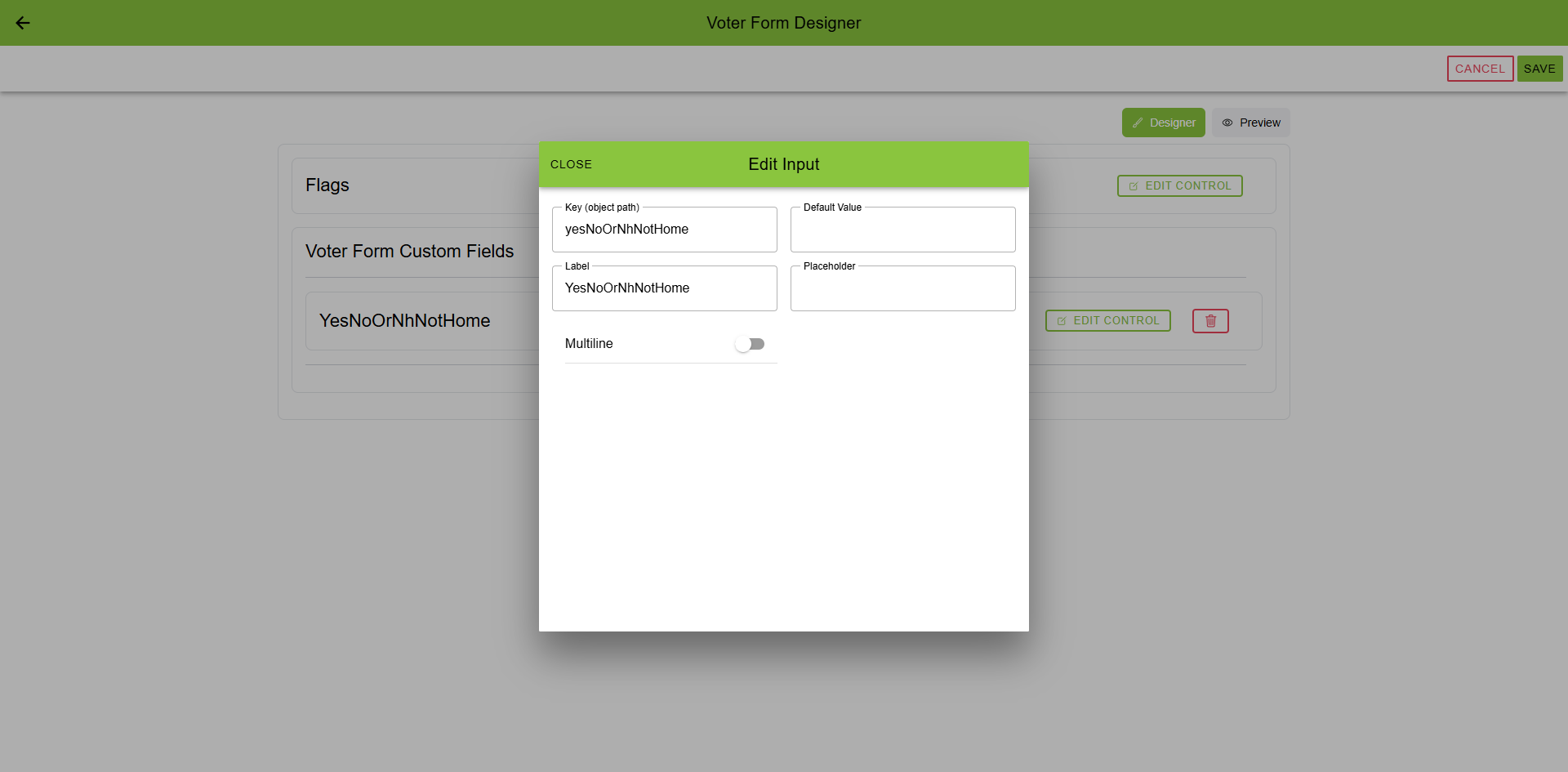This screenshot has width=1568, height=772.
Task: Focus the Key (object path) field
Action: tap(664, 230)
